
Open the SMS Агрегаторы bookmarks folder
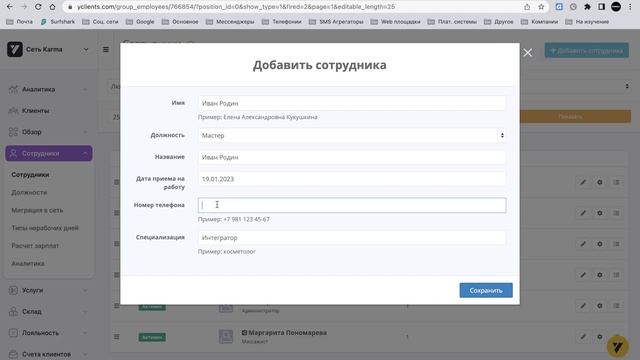point(336,22)
